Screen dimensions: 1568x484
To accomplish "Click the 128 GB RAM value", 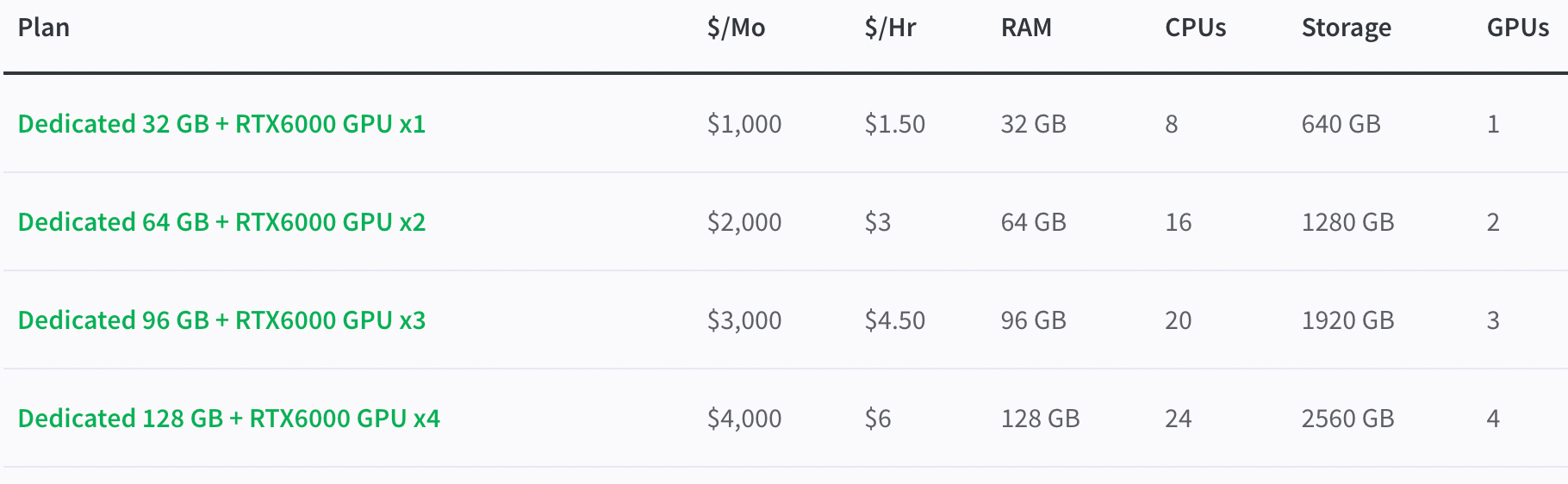I will [x=1040, y=419].
